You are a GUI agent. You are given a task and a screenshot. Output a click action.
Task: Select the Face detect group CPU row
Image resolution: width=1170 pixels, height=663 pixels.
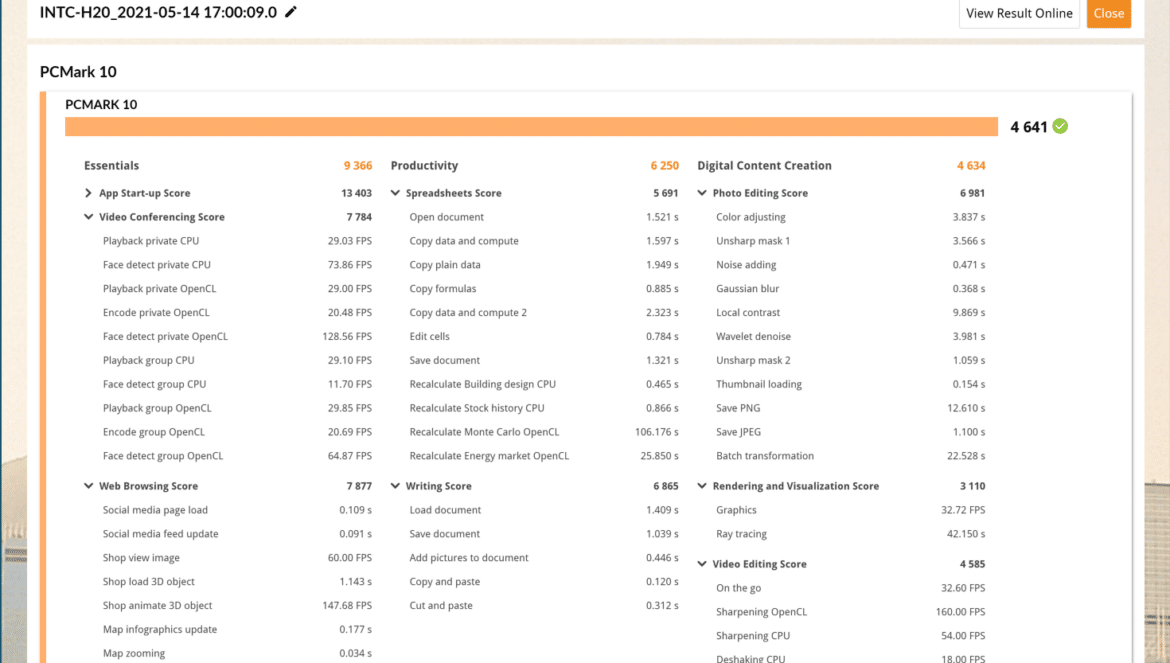[x=237, y=384]
